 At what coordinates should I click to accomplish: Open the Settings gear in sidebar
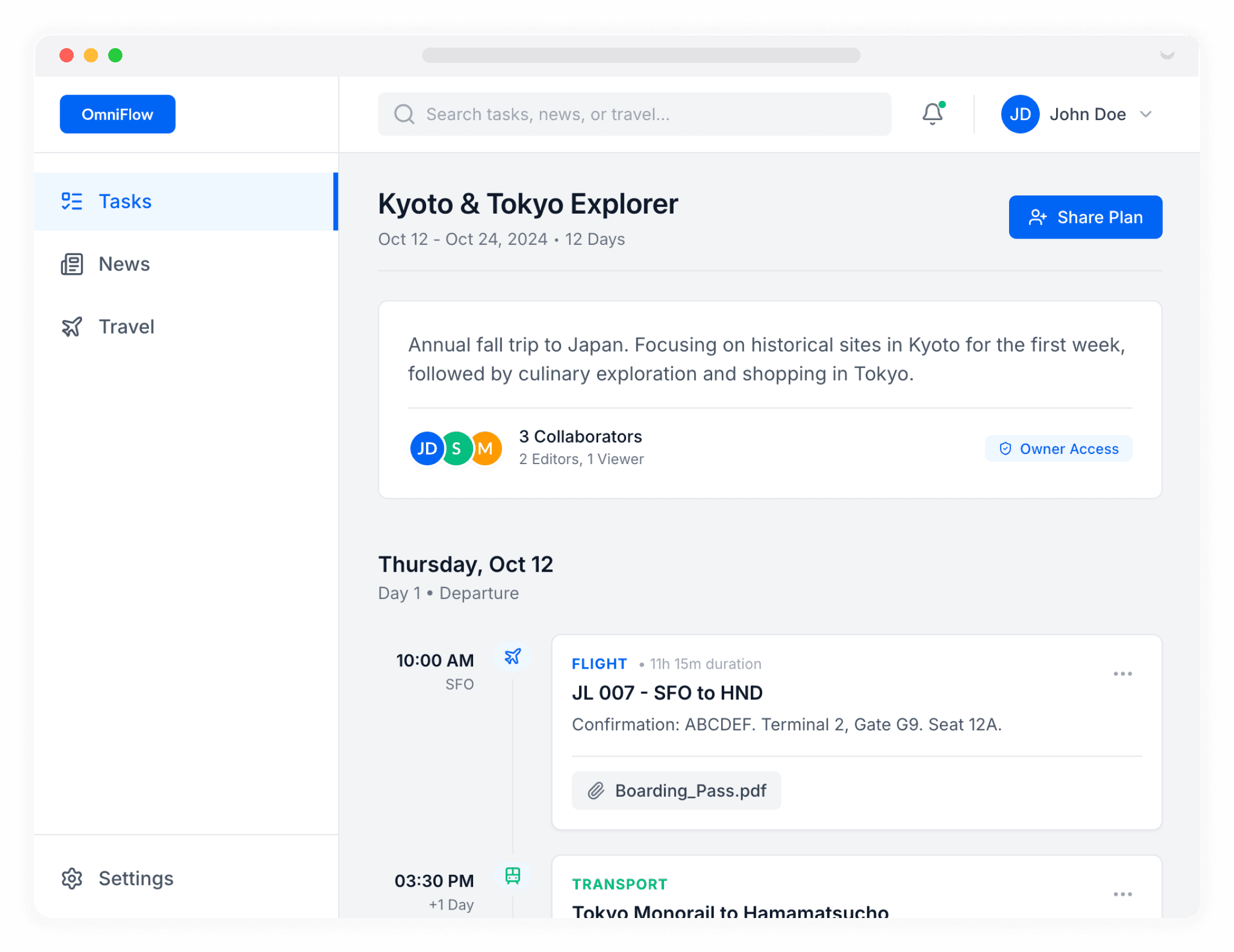click(72, 878)
